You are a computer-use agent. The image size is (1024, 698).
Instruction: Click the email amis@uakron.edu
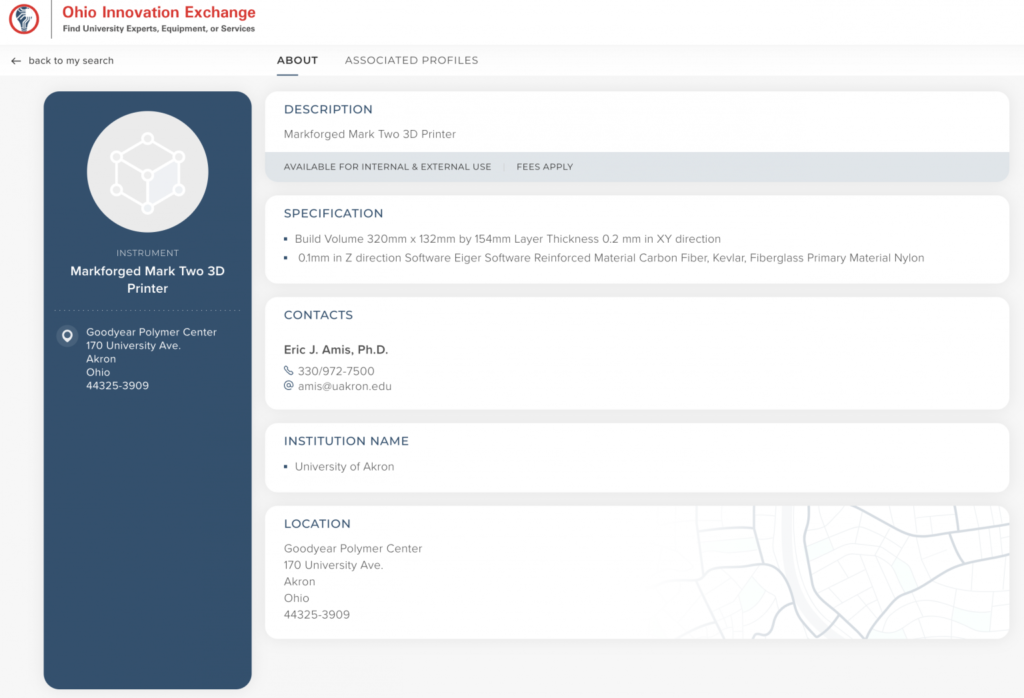(x=344, y=386)
